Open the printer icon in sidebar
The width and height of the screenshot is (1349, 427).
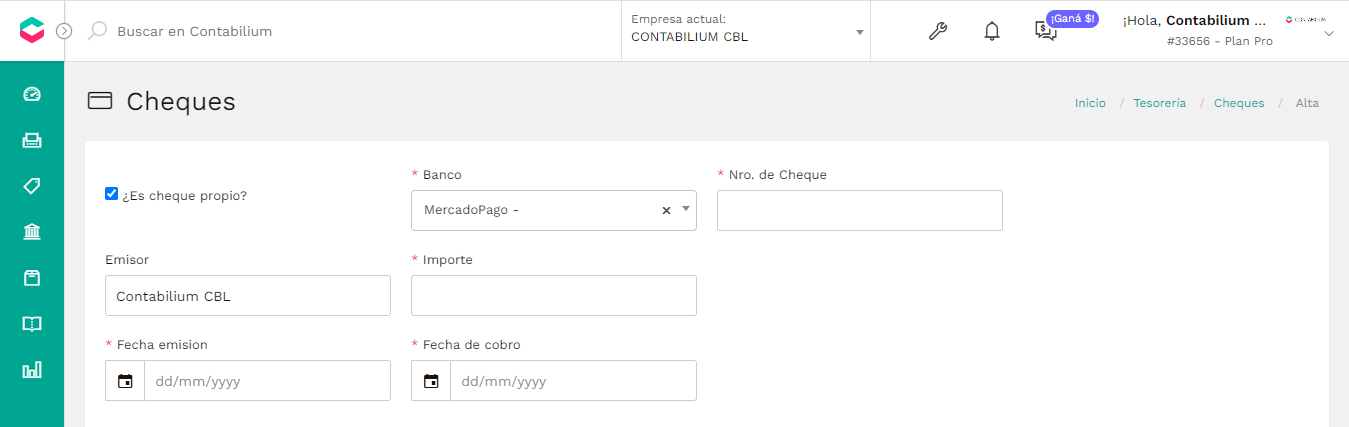click(32, 140)
